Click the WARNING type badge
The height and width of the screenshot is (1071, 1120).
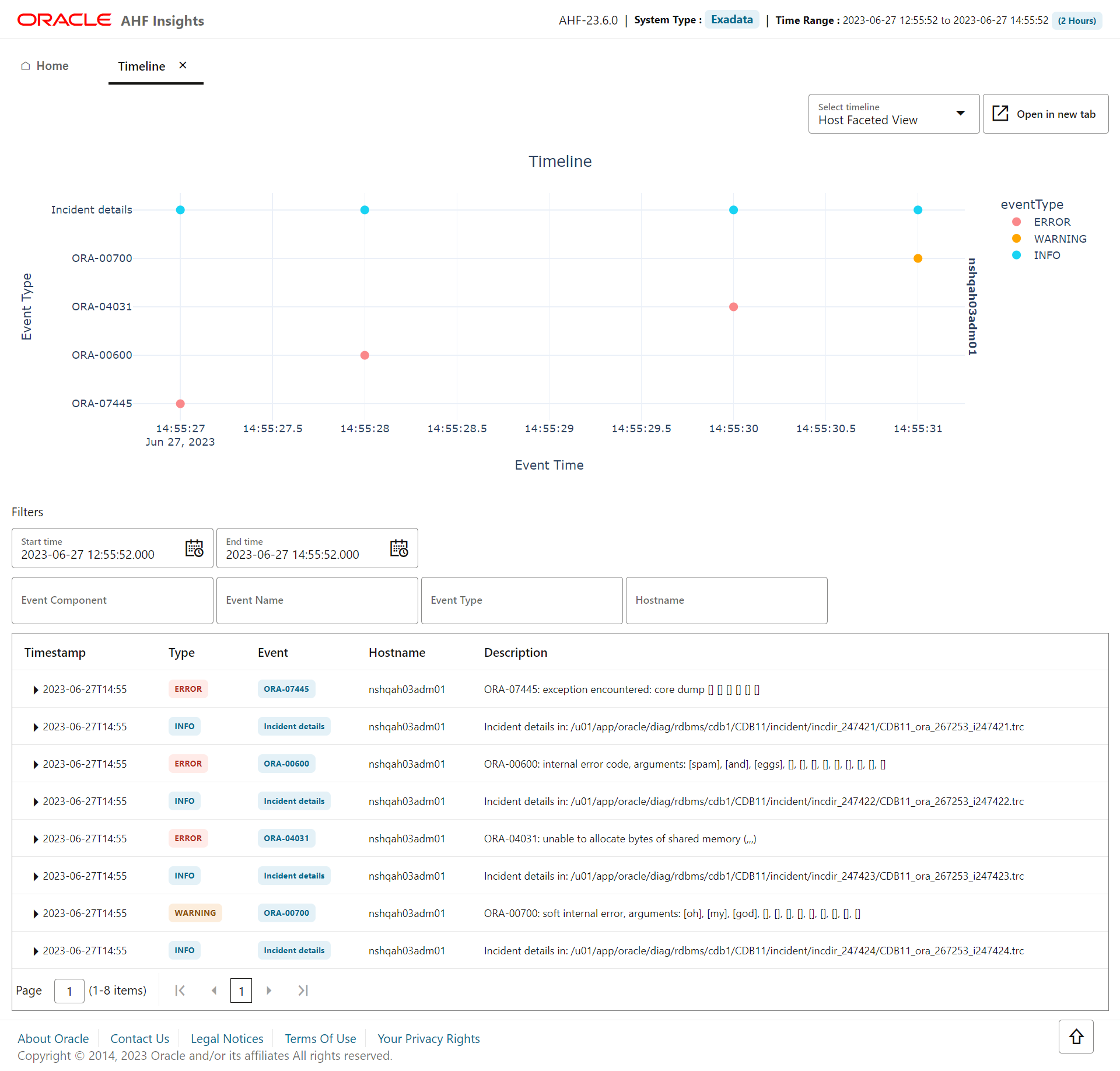tap(195, 913)
